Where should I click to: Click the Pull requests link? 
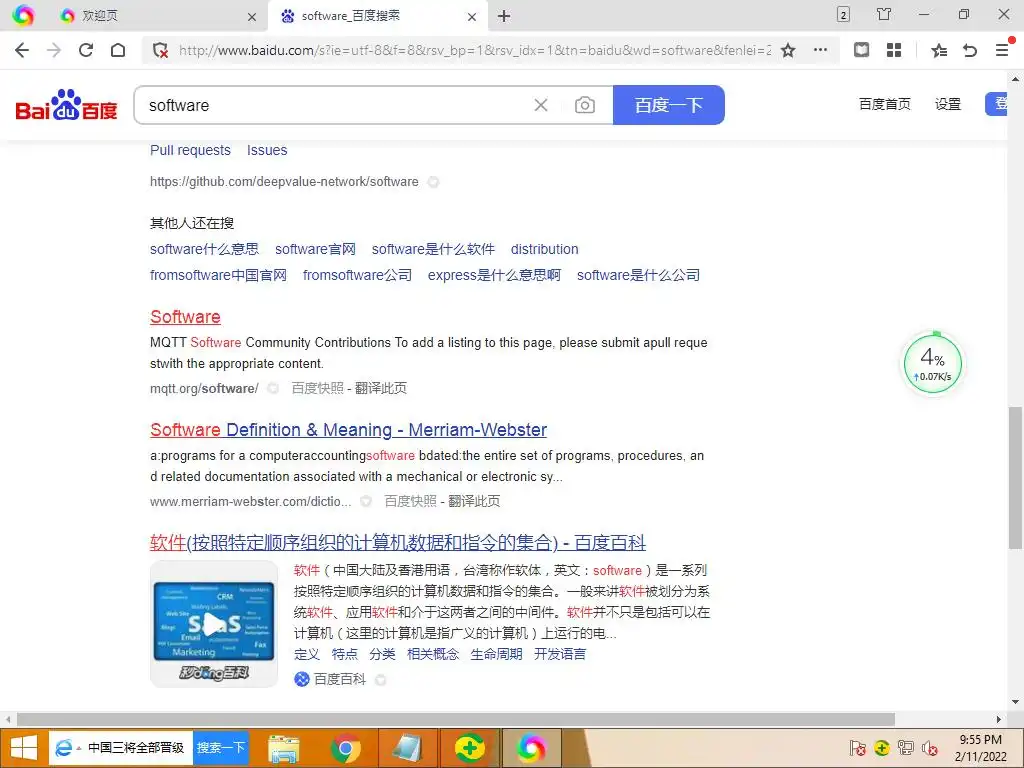click(190, 150)
